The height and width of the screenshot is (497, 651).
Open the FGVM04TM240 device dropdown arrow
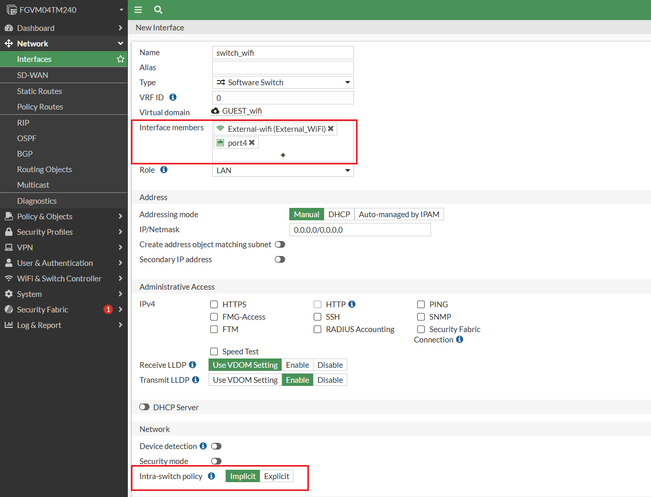coord(121,10)
